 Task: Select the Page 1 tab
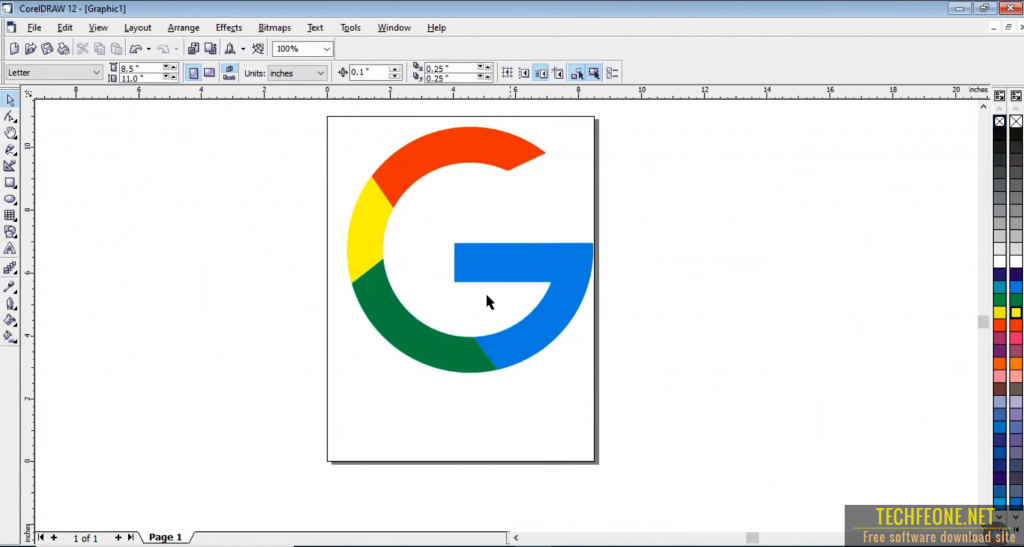pos(165,537)
